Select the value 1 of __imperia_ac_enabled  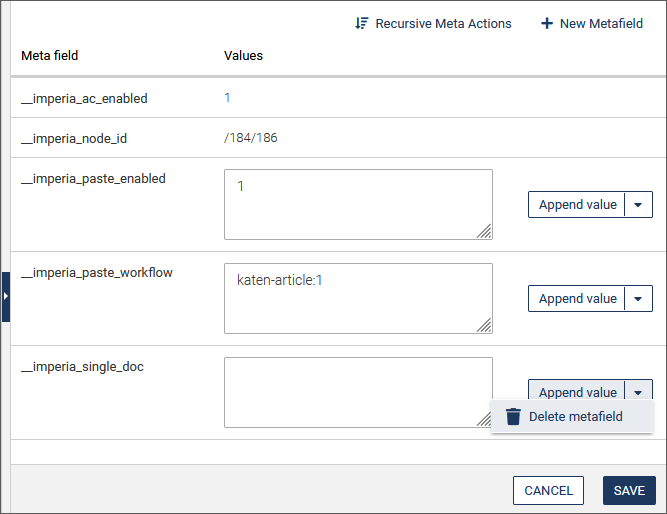(227, 98)
